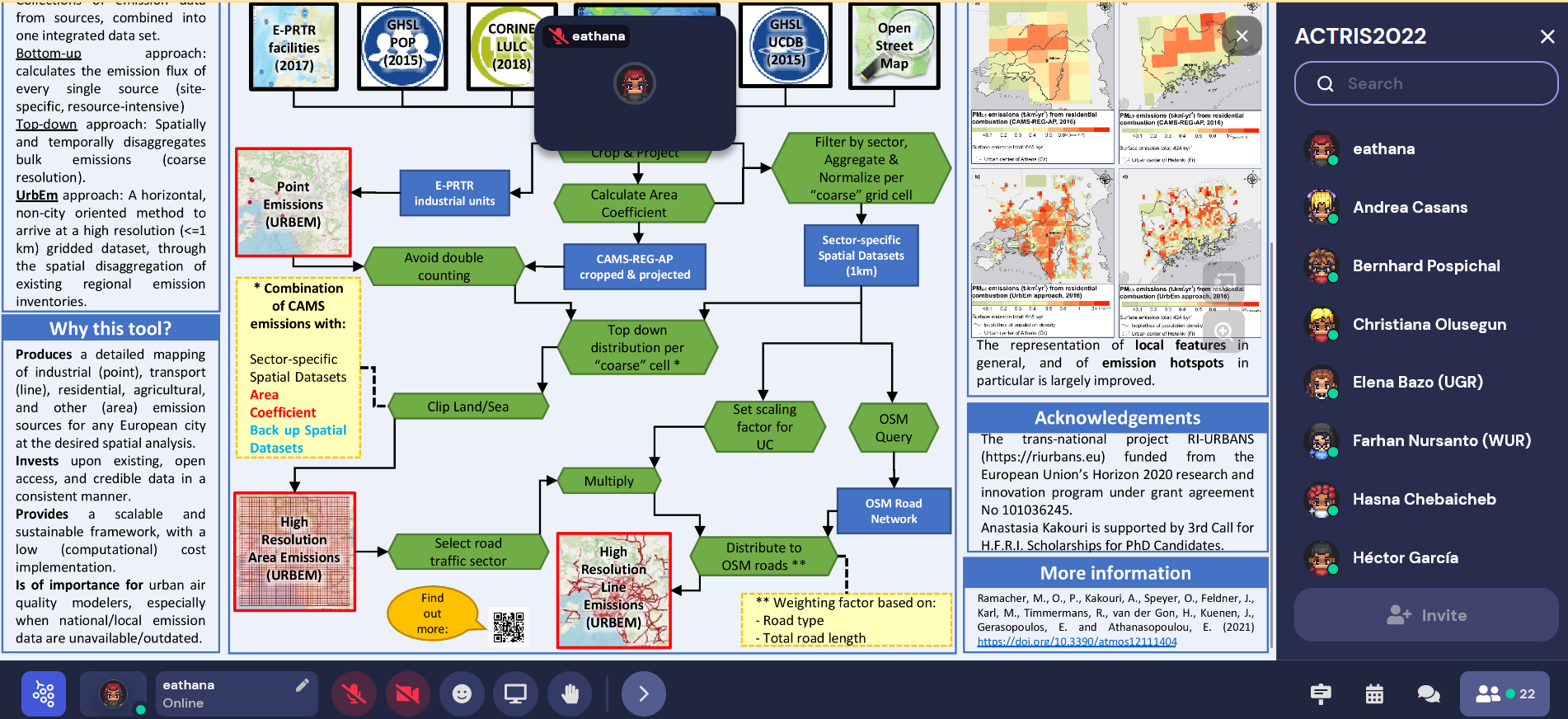The image size is (1568, 719).
Task: Open the info board icon in the bottom bar
Action: [x=1321, y=694]
